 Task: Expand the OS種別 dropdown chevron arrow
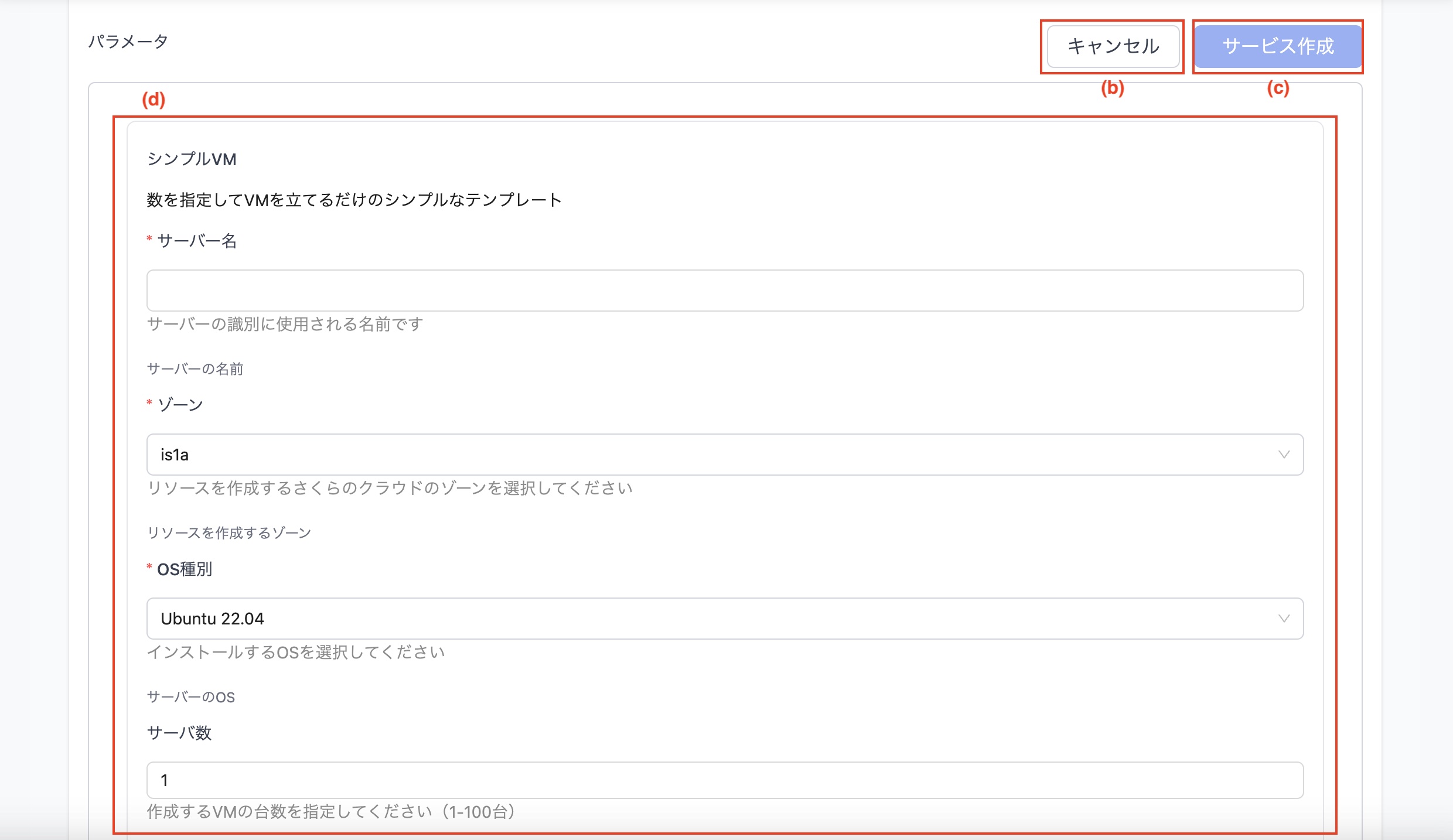1284,619
